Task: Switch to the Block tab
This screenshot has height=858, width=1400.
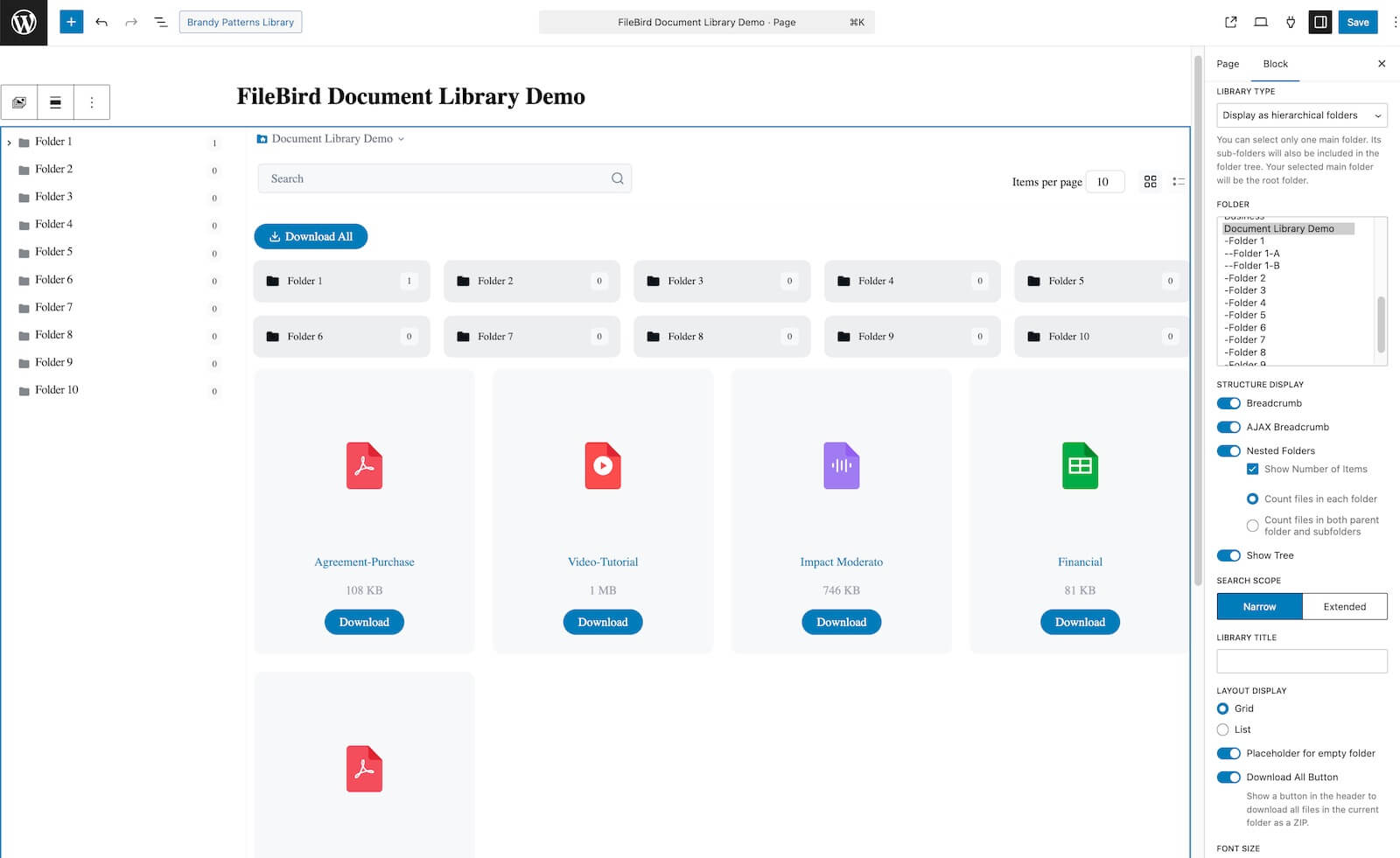Action: point(1275,64)
